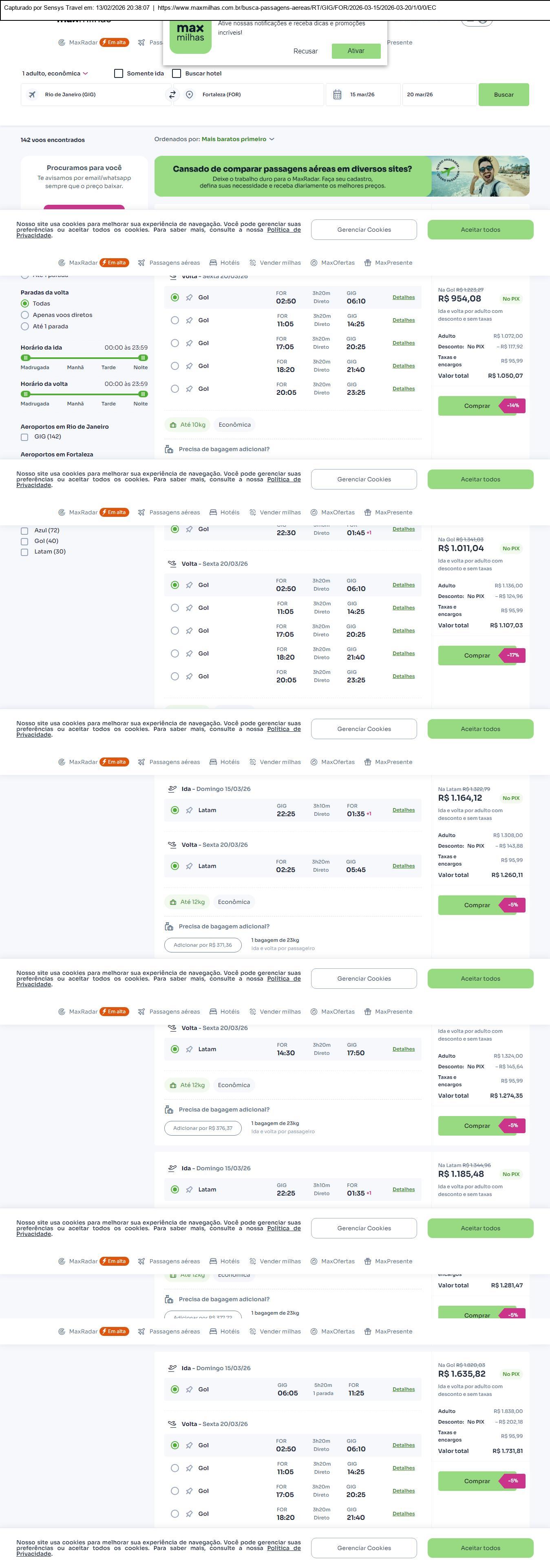Click the gift icon next to MaxPresente
The height and width of the screenshot is (1568, 550).
367,263
